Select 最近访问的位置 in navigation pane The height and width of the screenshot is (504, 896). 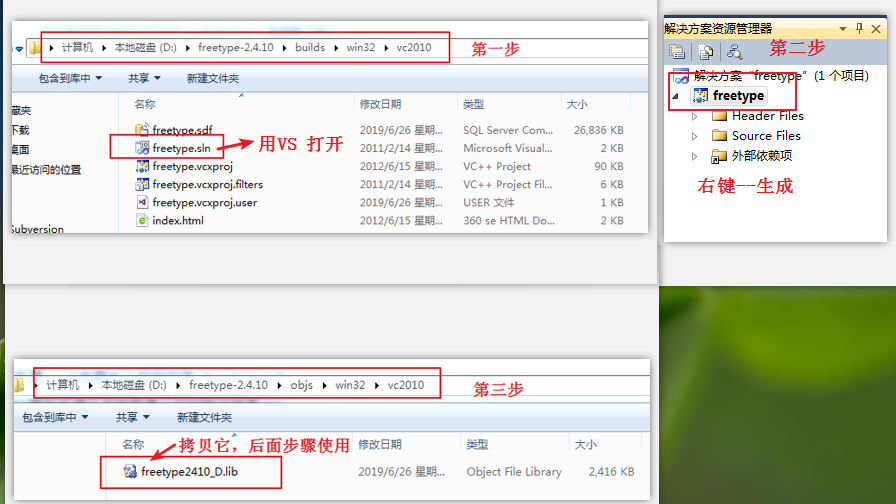point(46,169)
